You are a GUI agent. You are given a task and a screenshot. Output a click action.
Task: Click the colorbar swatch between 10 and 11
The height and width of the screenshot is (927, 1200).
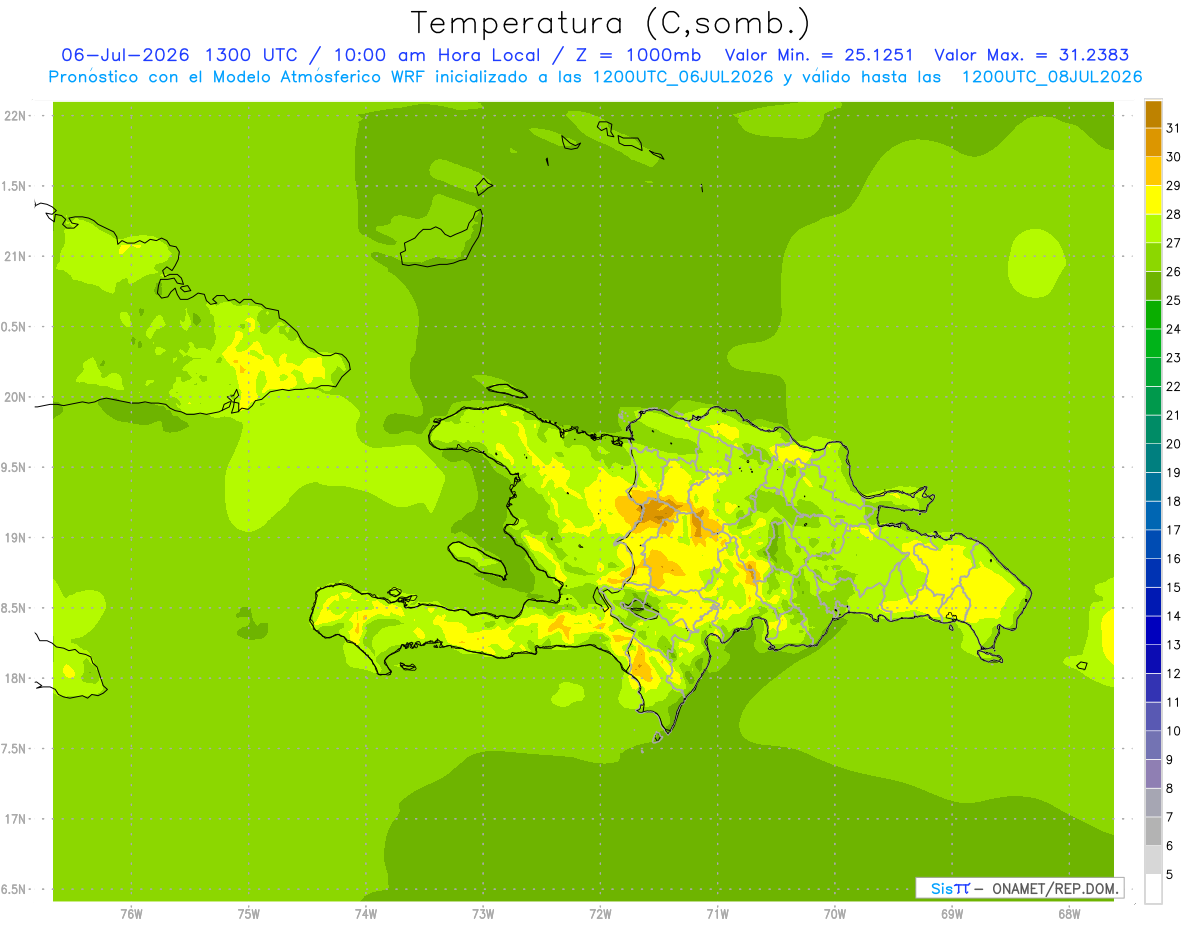(x=1154, y=716)
